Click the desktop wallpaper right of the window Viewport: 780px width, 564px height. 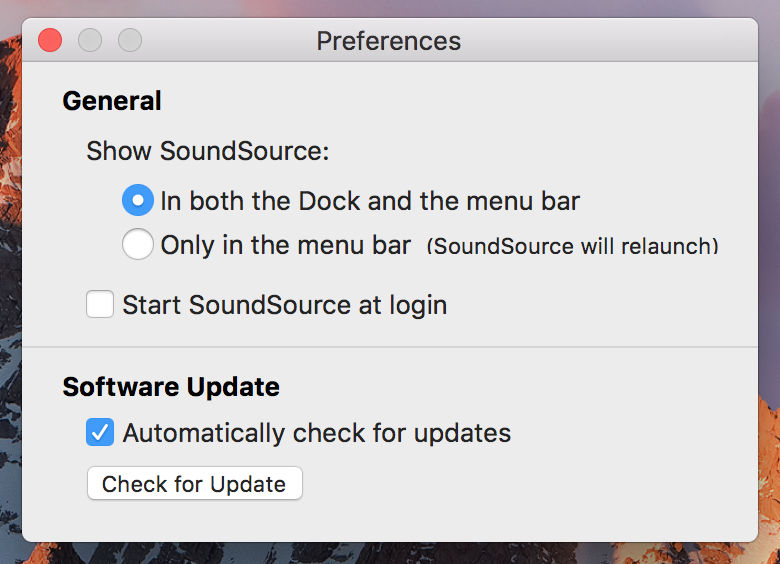click(769, 298)
